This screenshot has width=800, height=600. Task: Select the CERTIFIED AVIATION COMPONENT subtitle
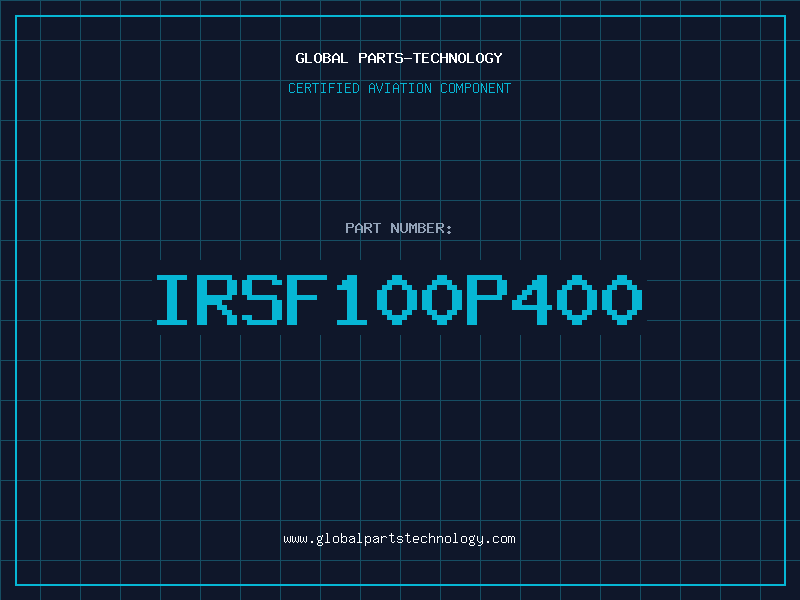coord(399,88)
